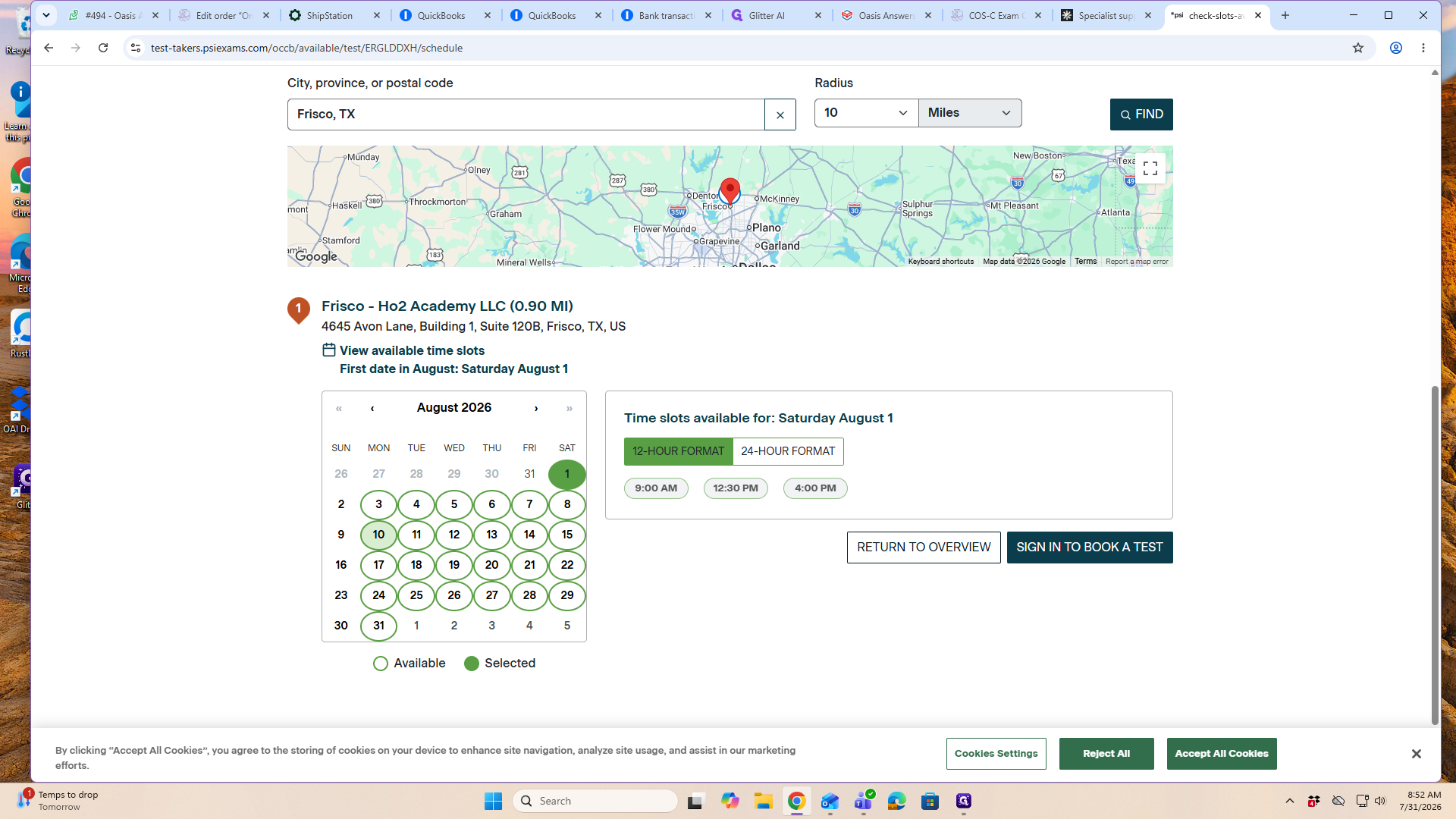Reload the page

103,48
